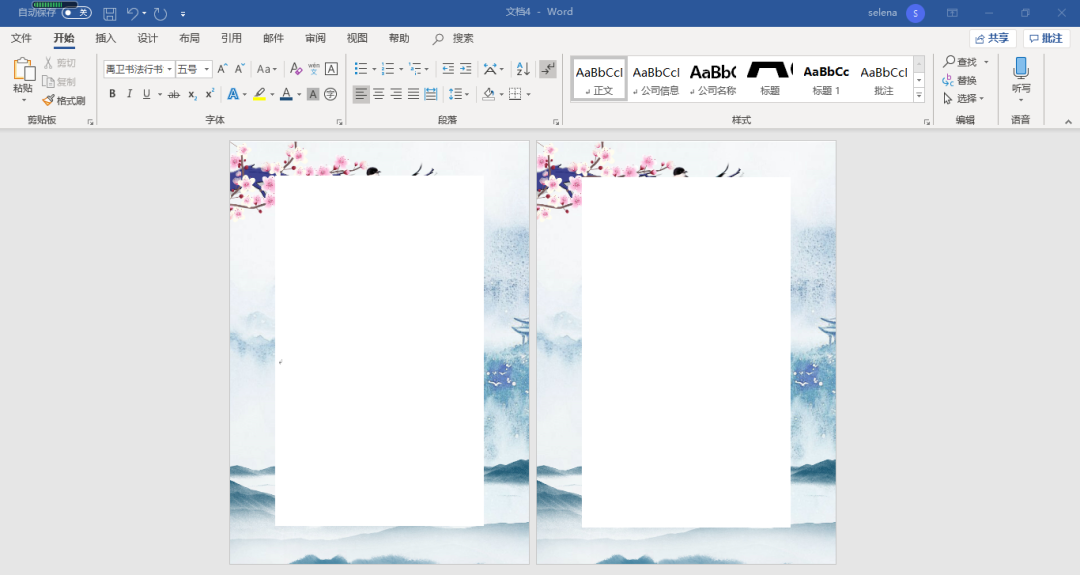Screen dimensions: 1080x575
Task: Toggle Subscript formatting
Action: point(192,94)
